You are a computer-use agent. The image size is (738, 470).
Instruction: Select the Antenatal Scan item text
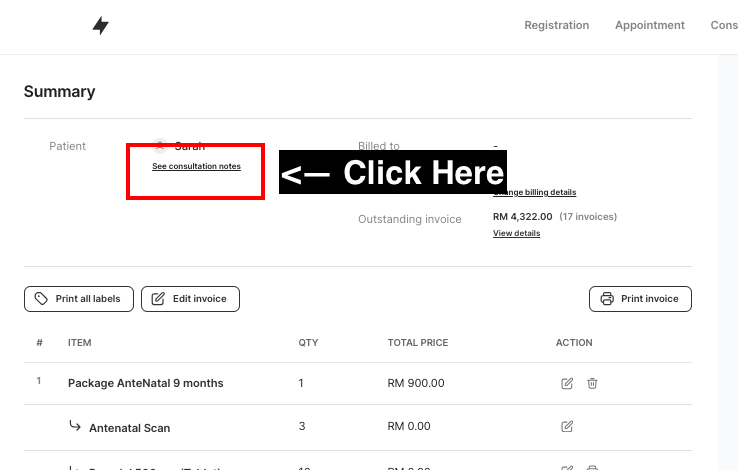(x=129, y=428)
